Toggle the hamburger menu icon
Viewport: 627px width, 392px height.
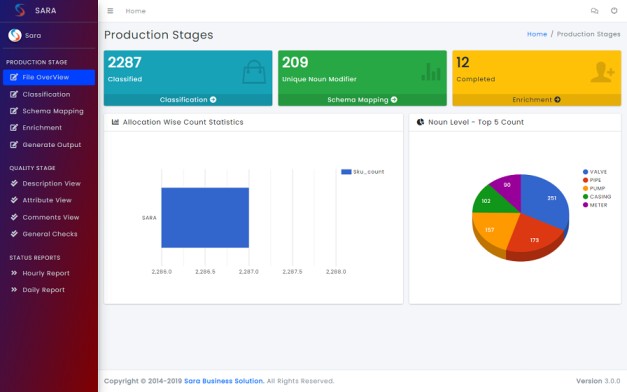(x=110, y=11)
